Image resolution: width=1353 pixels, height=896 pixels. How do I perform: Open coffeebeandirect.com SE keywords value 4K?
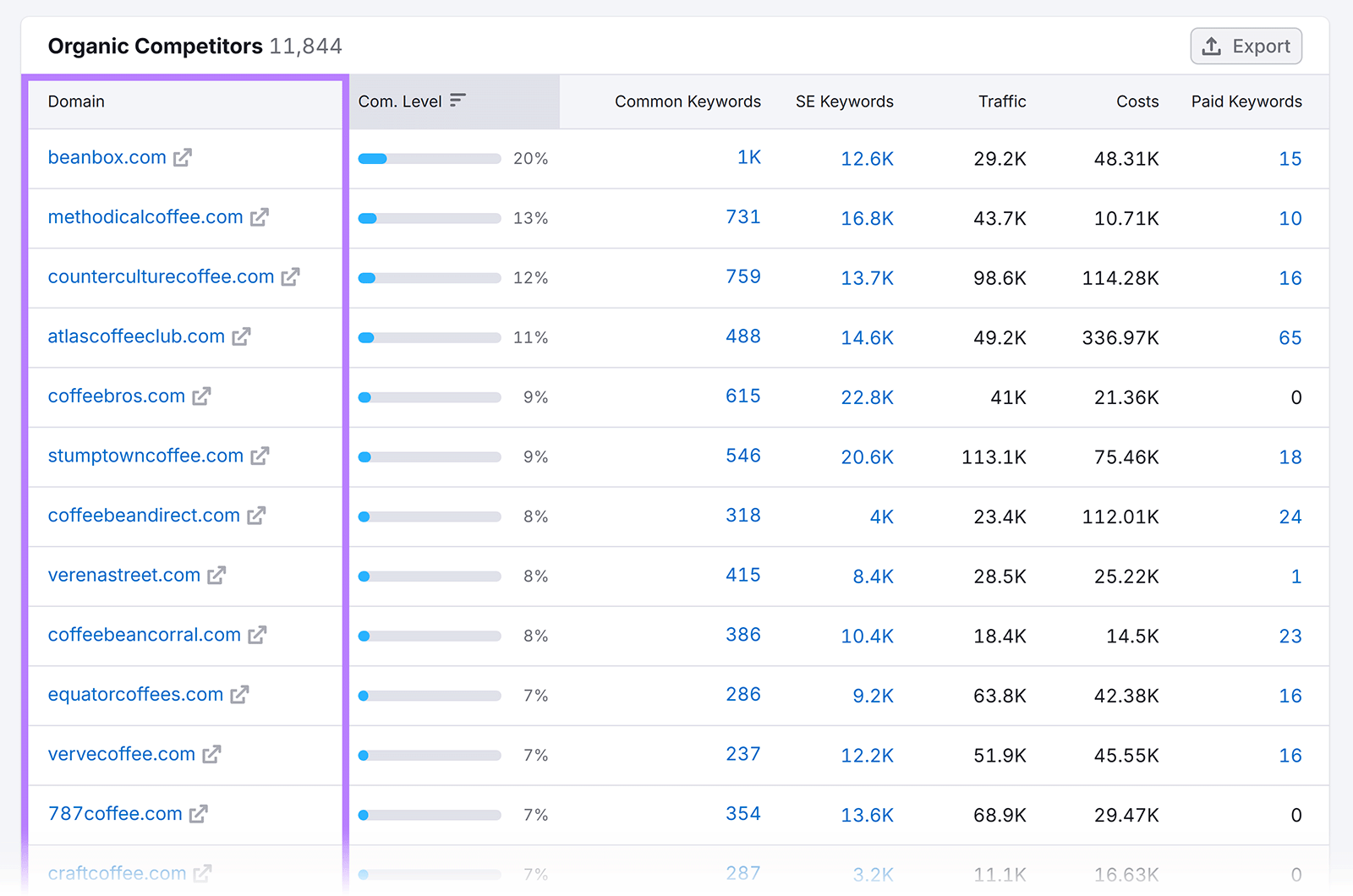(882, 516)
